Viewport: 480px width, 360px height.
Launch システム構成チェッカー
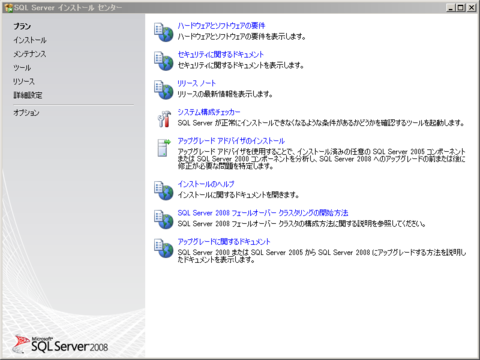pyautogui.click(x=209, y=112)
